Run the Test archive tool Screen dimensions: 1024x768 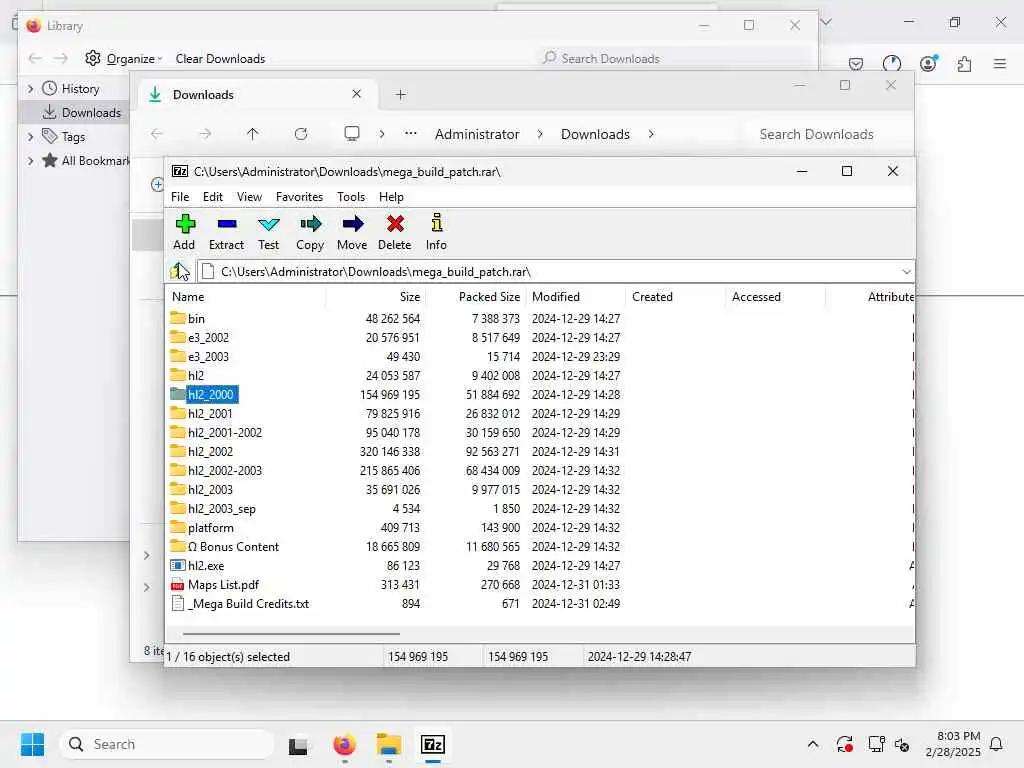pos(268,232)
